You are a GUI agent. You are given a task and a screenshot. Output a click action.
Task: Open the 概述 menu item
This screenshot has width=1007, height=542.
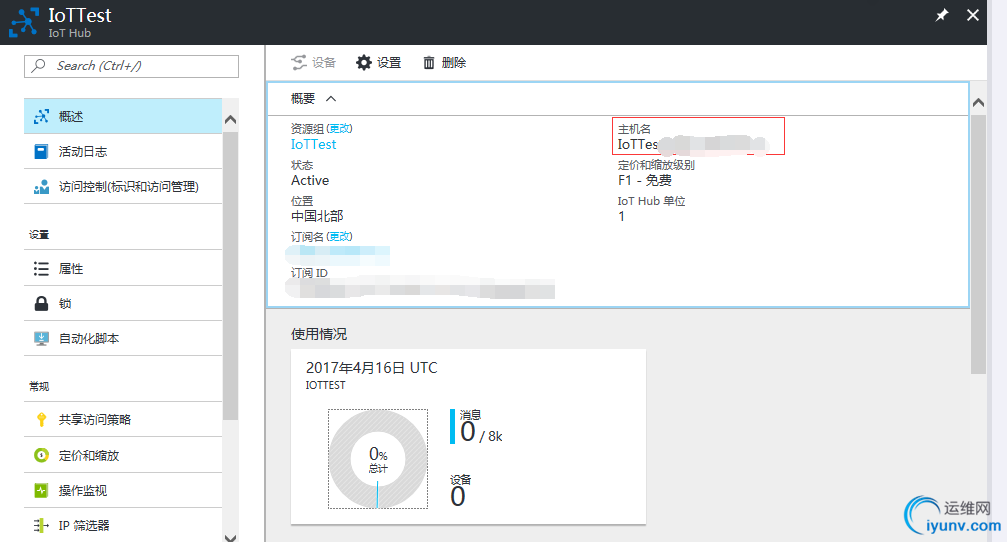click(123, 116)
